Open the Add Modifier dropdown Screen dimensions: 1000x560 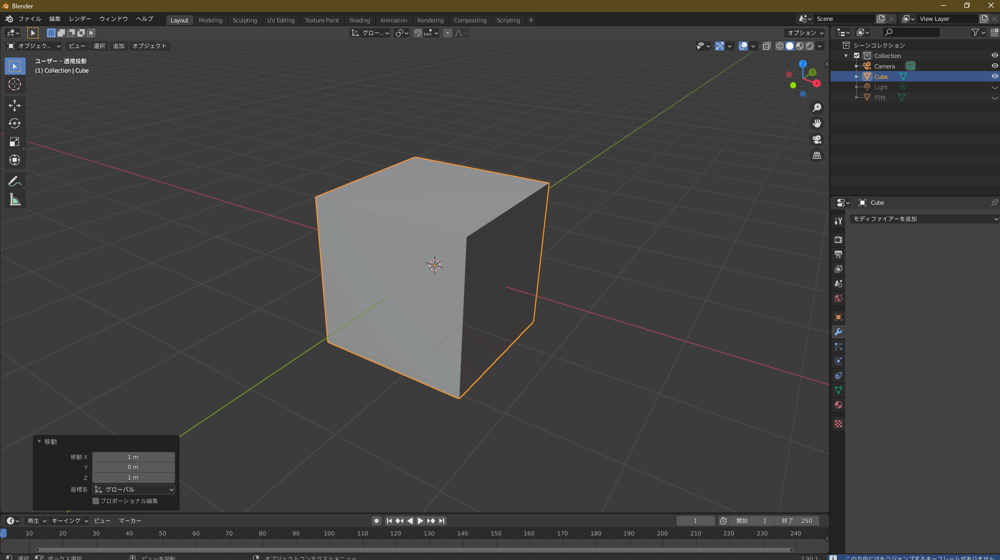(924, 219)
